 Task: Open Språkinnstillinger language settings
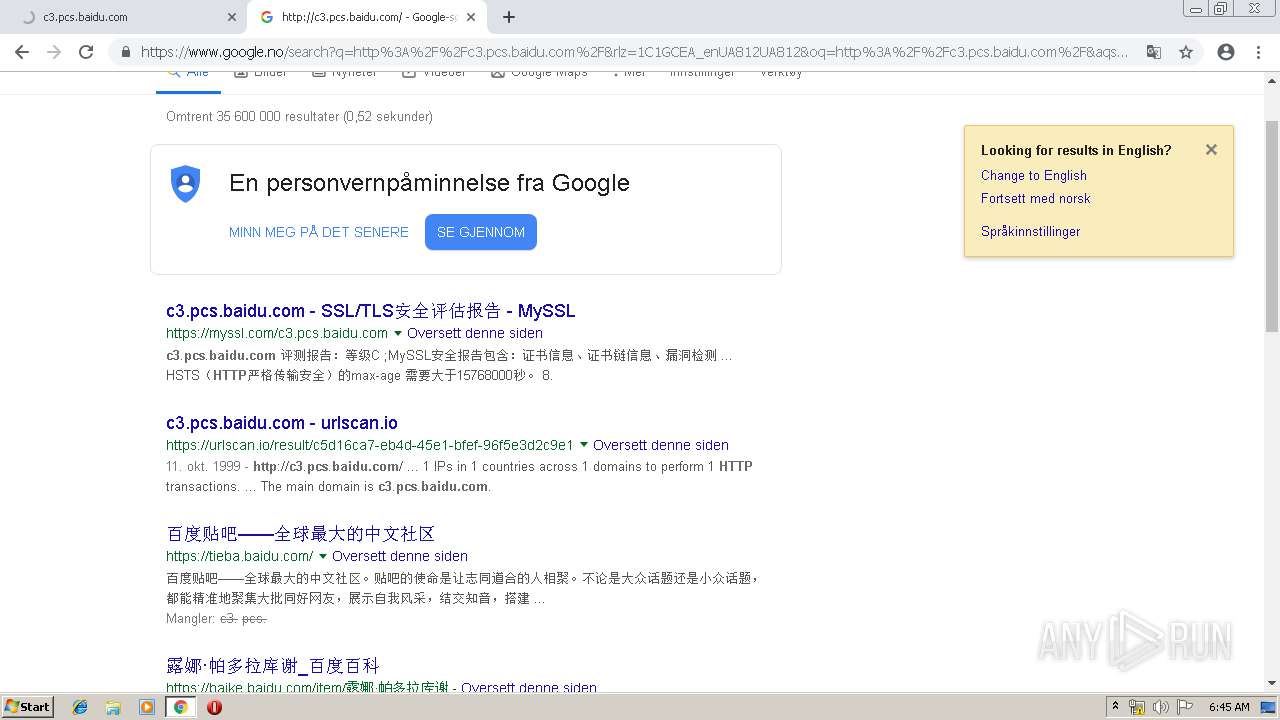point(1031,231)
